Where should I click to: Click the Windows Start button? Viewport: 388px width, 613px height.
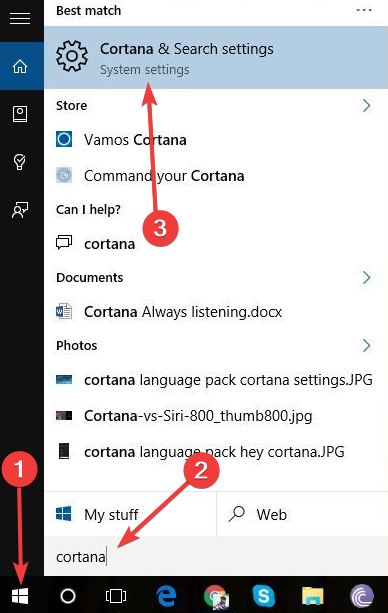click(20, 596)
